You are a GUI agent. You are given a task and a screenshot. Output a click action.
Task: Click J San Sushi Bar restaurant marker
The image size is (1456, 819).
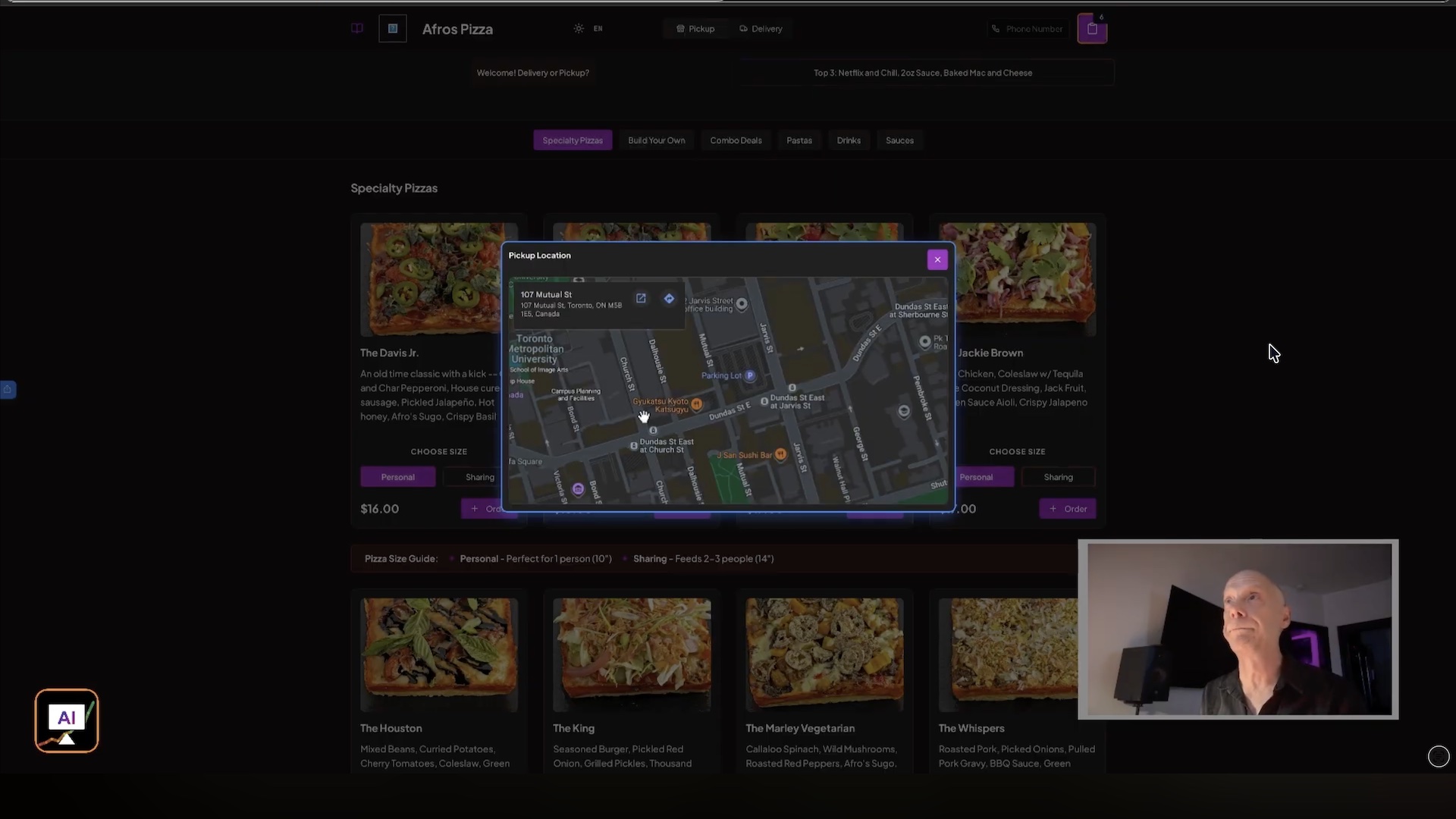click(x=780, y=454)
